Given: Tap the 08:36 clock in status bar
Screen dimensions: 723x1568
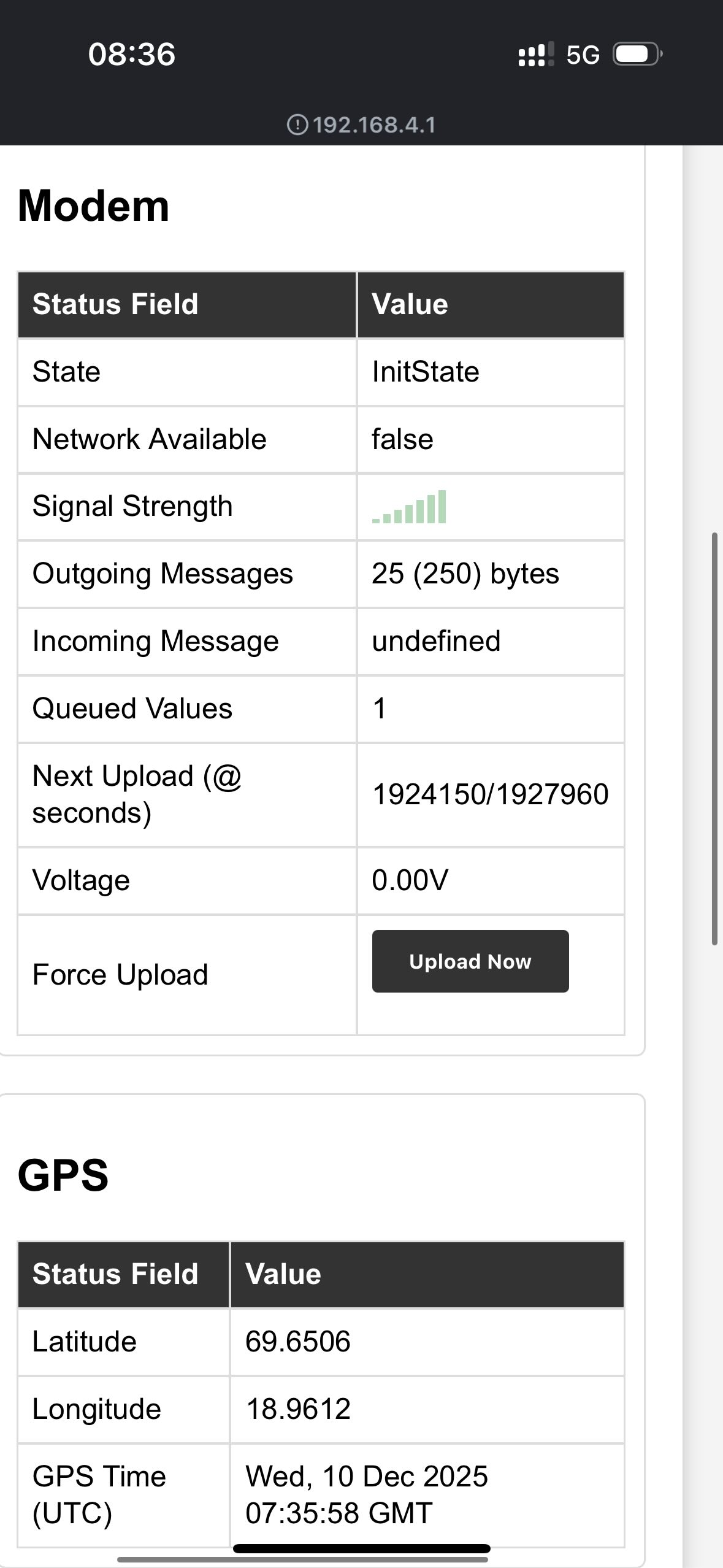Looking at the screenshot, I should 132,54.
